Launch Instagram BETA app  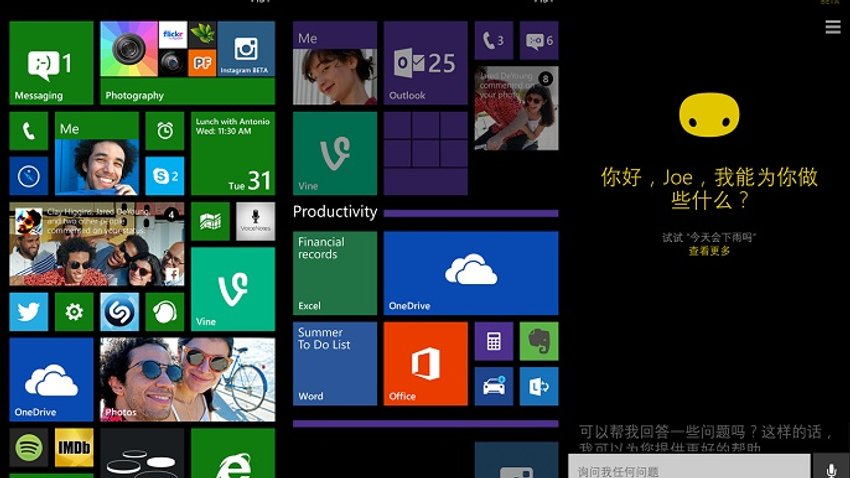click(246, 49)
